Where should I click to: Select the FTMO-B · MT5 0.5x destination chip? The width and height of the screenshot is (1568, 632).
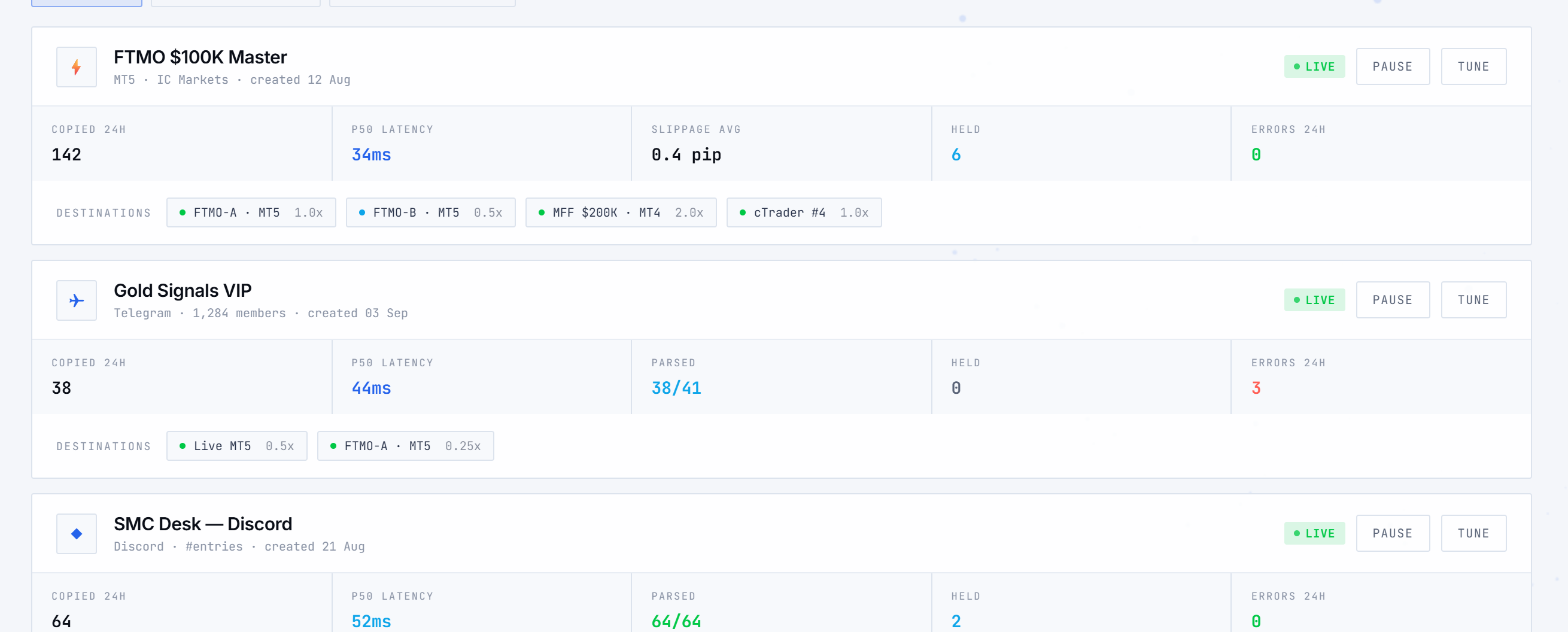[430, 212]
